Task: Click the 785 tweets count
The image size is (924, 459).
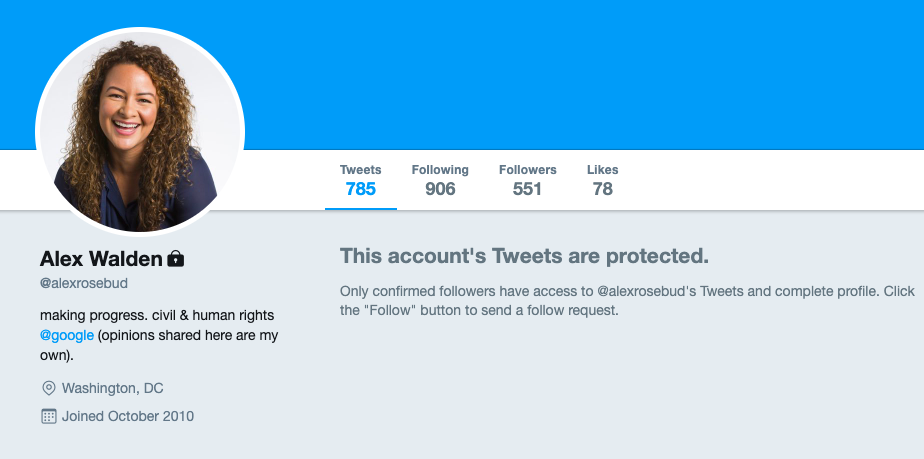Action: click(360, 188)
